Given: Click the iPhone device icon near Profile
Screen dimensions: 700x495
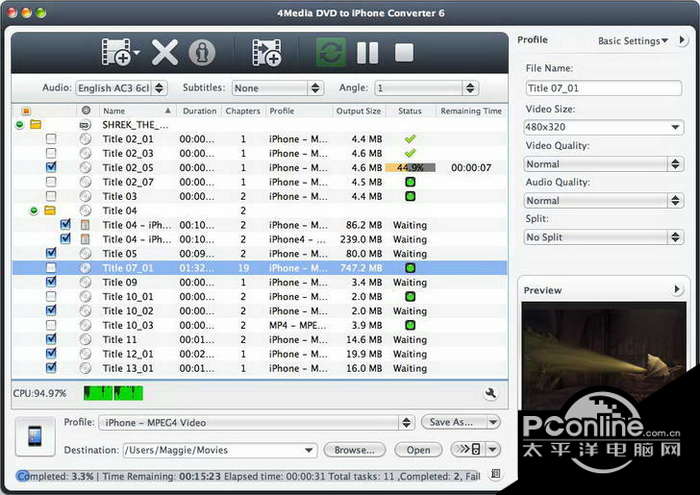Looking at the screenshot, I should coord(35,436).
